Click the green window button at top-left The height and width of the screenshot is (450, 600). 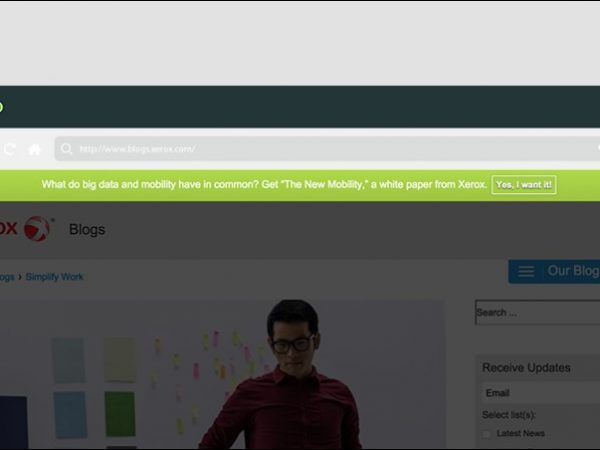pyautogui.click(x=1, y=107)
